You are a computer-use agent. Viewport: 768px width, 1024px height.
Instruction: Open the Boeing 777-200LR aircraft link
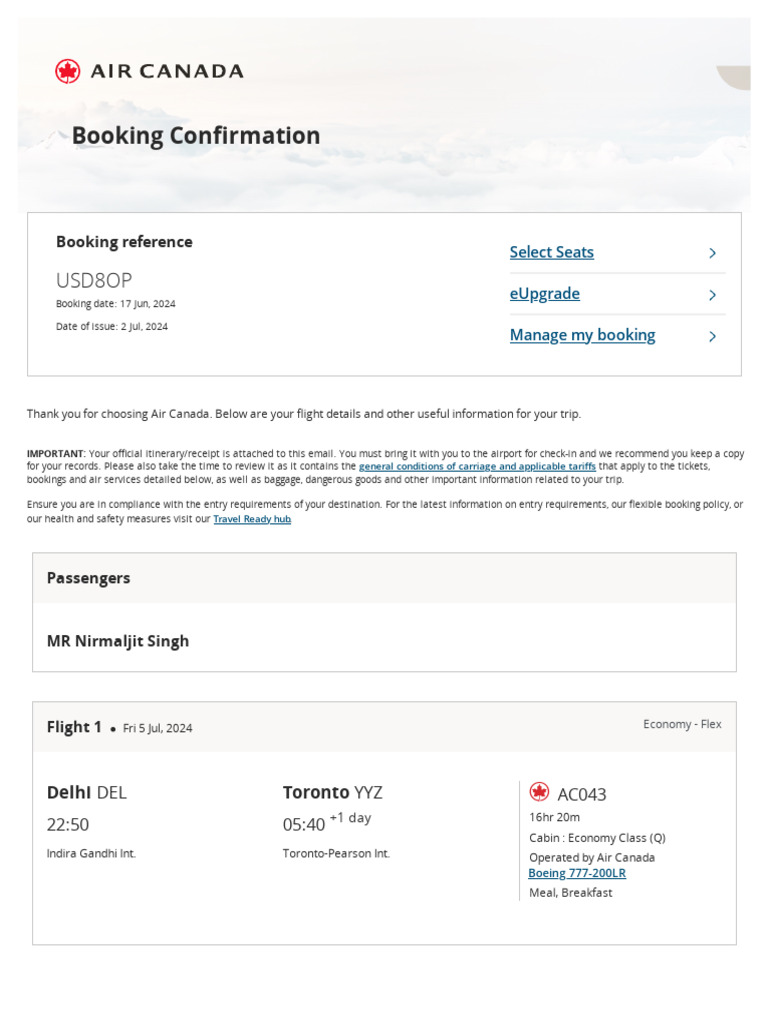coord(577,873)
